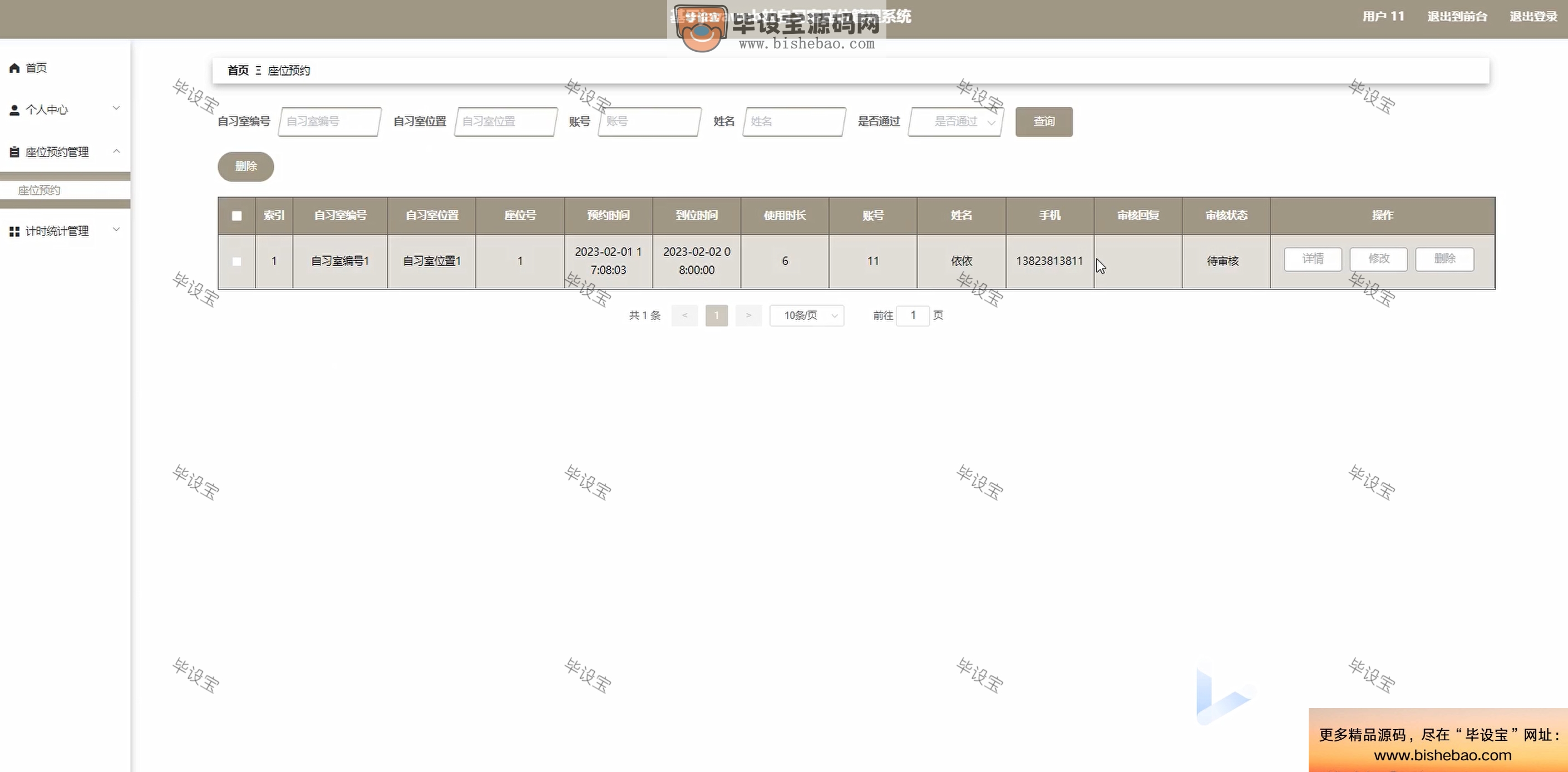Open 详情 for the reservation record
Image resolution: width=1568 pixels, height=772 pixels.
click(x=1313, y=259)
